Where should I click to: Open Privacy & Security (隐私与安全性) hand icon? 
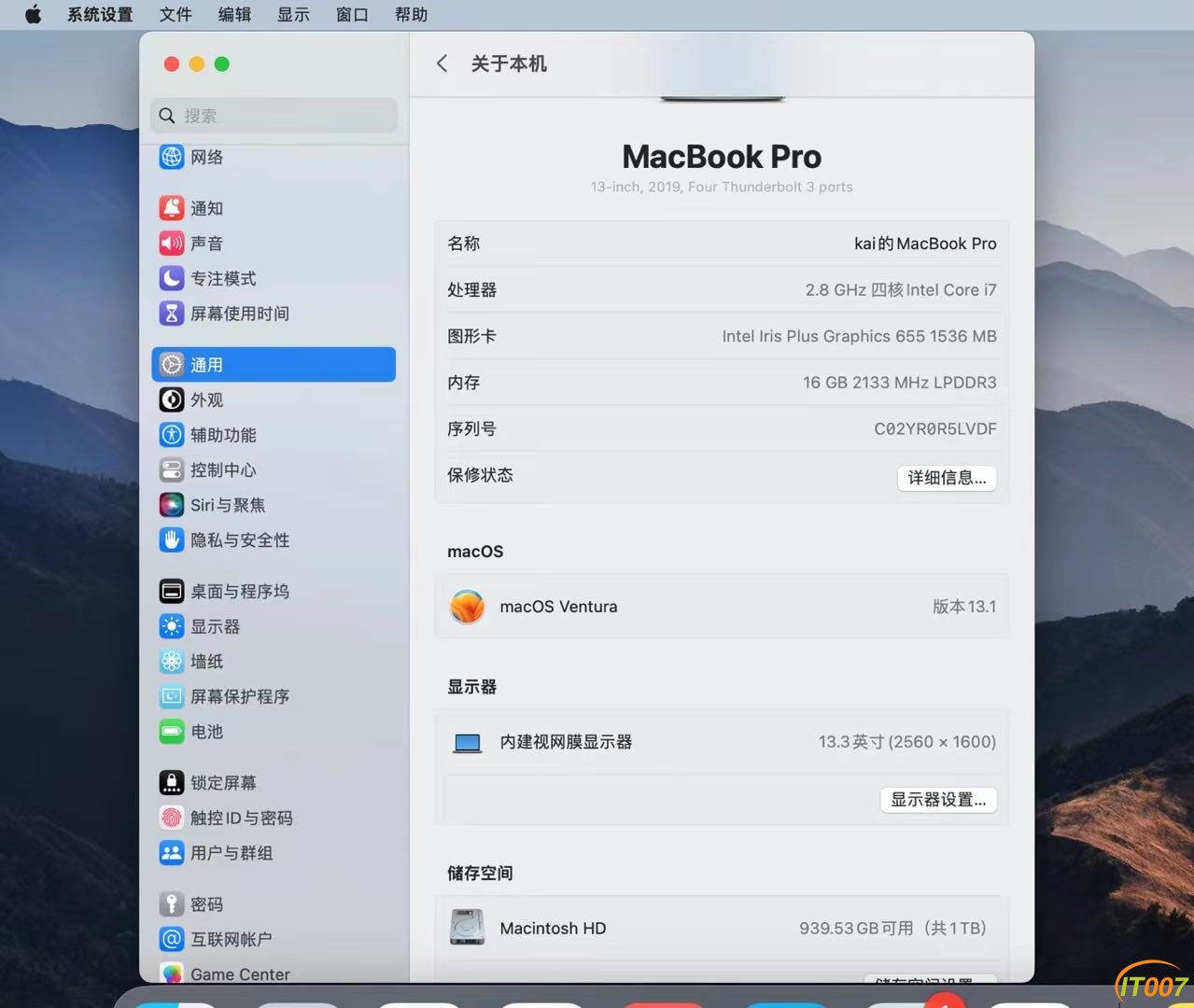(172, 539)
